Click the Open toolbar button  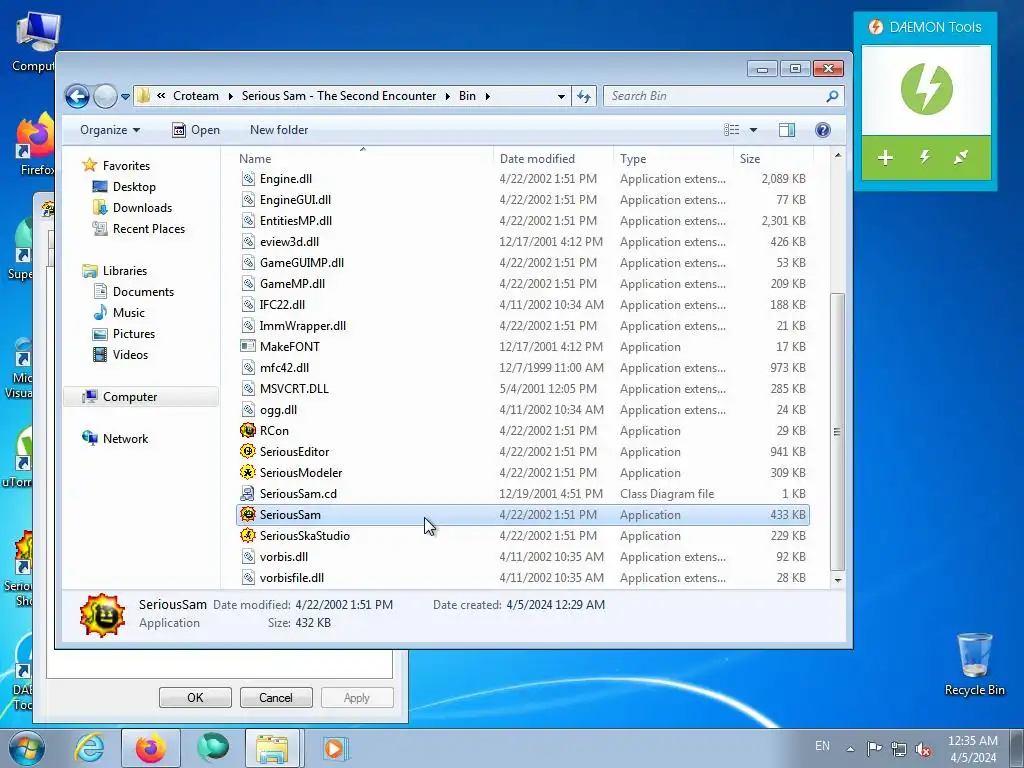click(196, 130)
